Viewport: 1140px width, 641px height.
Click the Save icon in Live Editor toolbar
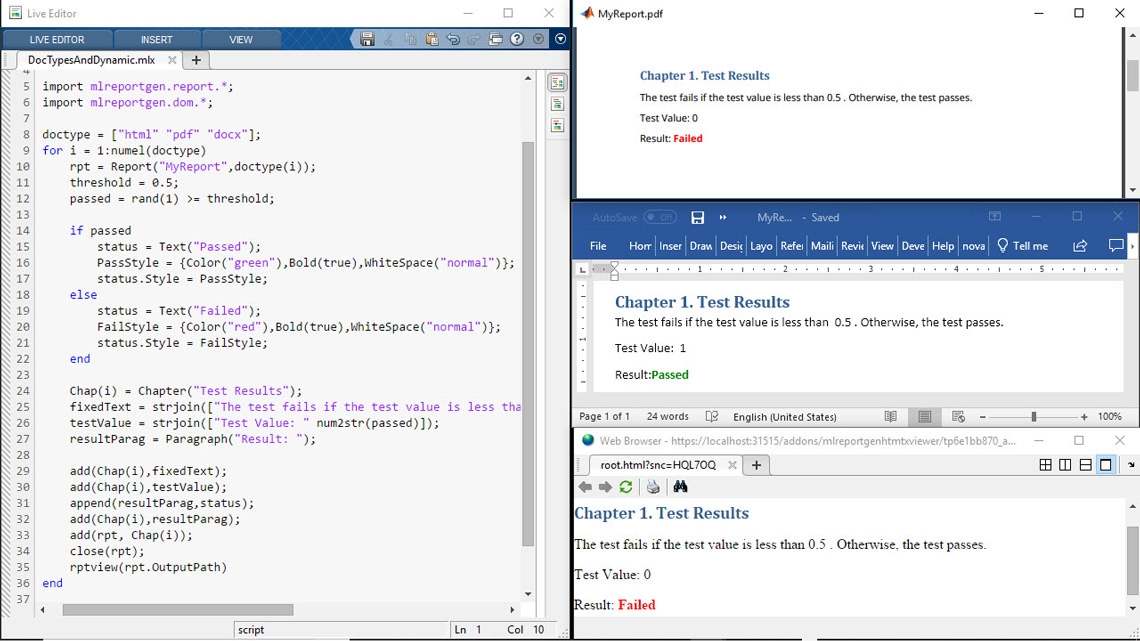(367, 39)
